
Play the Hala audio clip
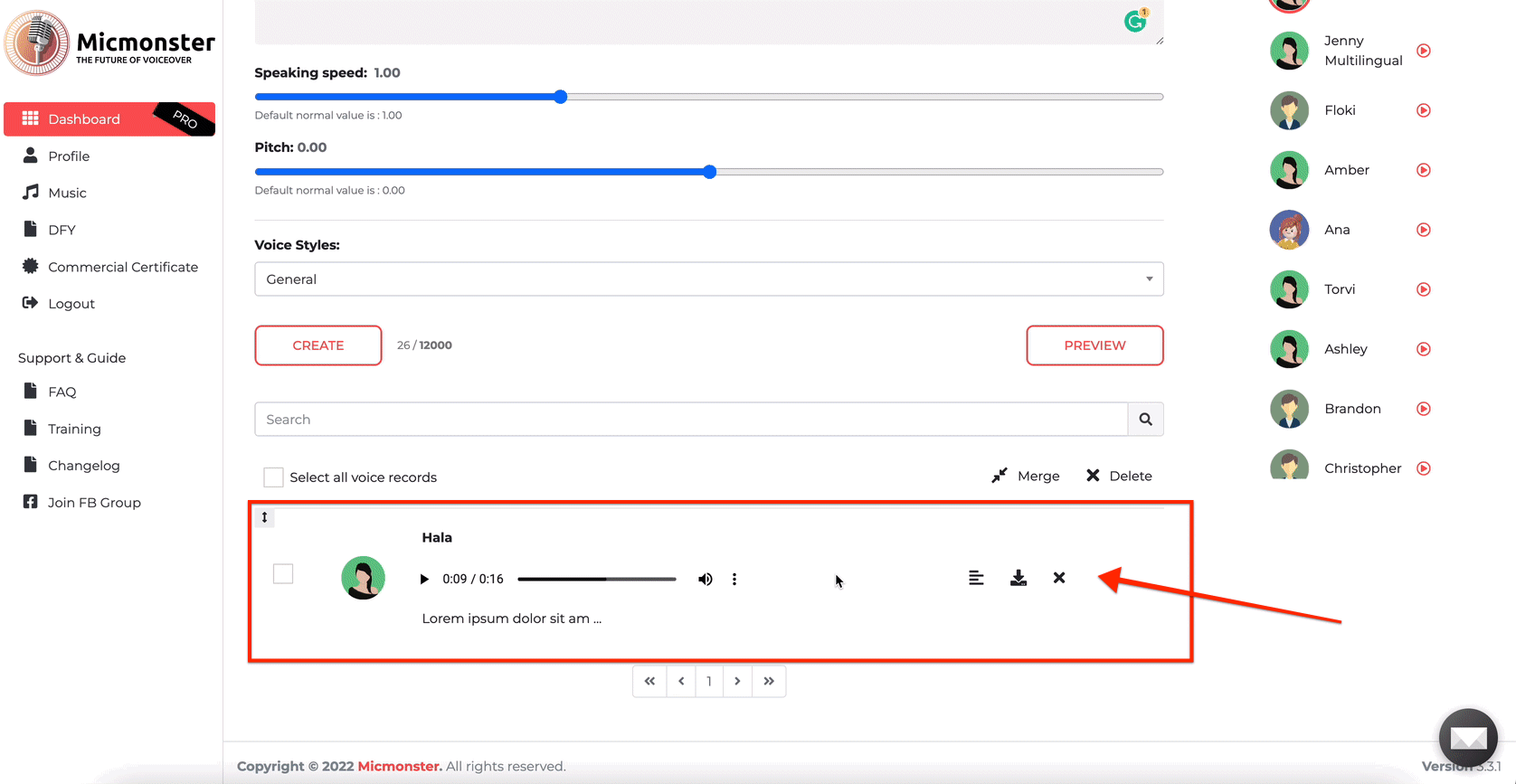(424, 579)
